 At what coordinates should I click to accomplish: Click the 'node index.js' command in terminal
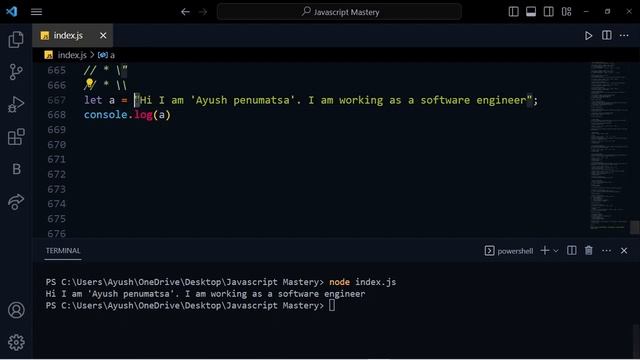[362, 282]
